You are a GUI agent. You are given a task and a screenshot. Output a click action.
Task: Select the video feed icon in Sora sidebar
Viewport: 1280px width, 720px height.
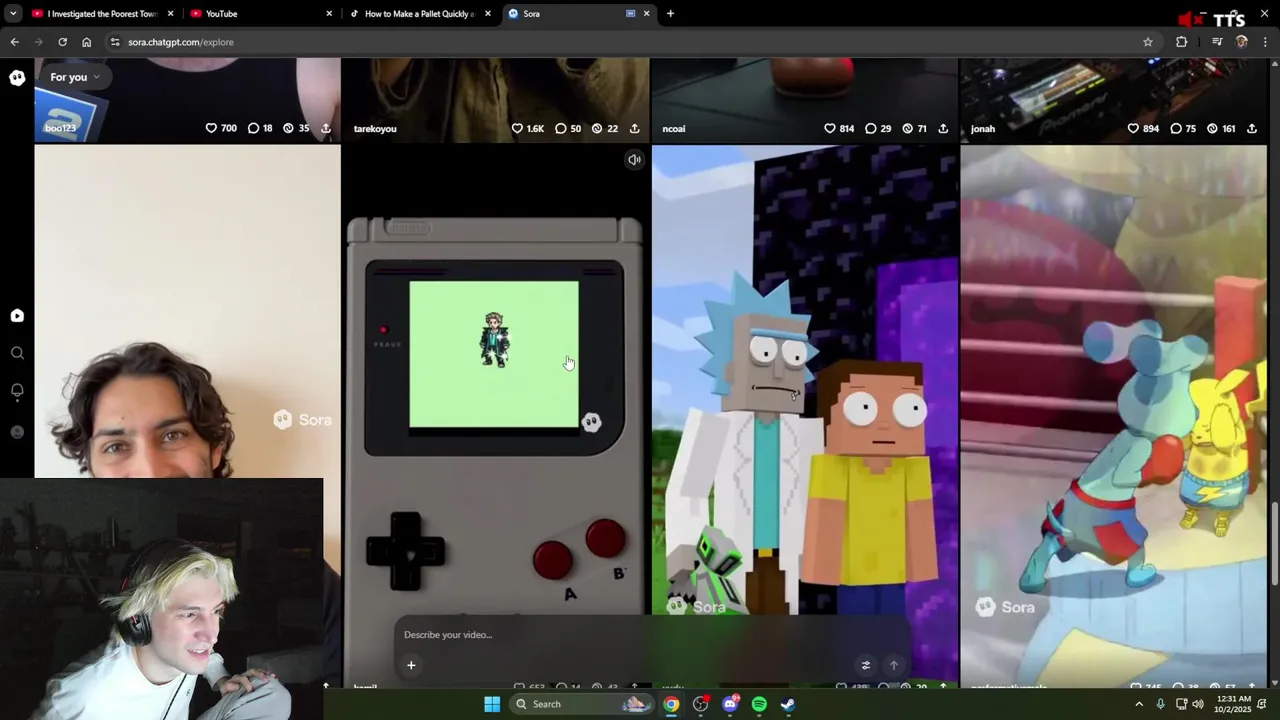tap(17, 316)
